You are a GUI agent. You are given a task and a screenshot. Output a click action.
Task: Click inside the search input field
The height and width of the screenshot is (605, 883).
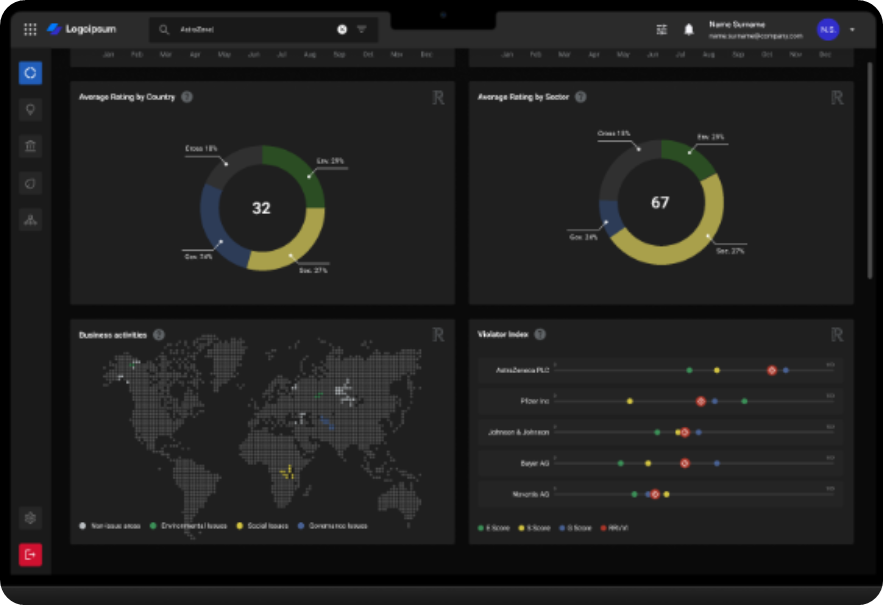[250, 30]
